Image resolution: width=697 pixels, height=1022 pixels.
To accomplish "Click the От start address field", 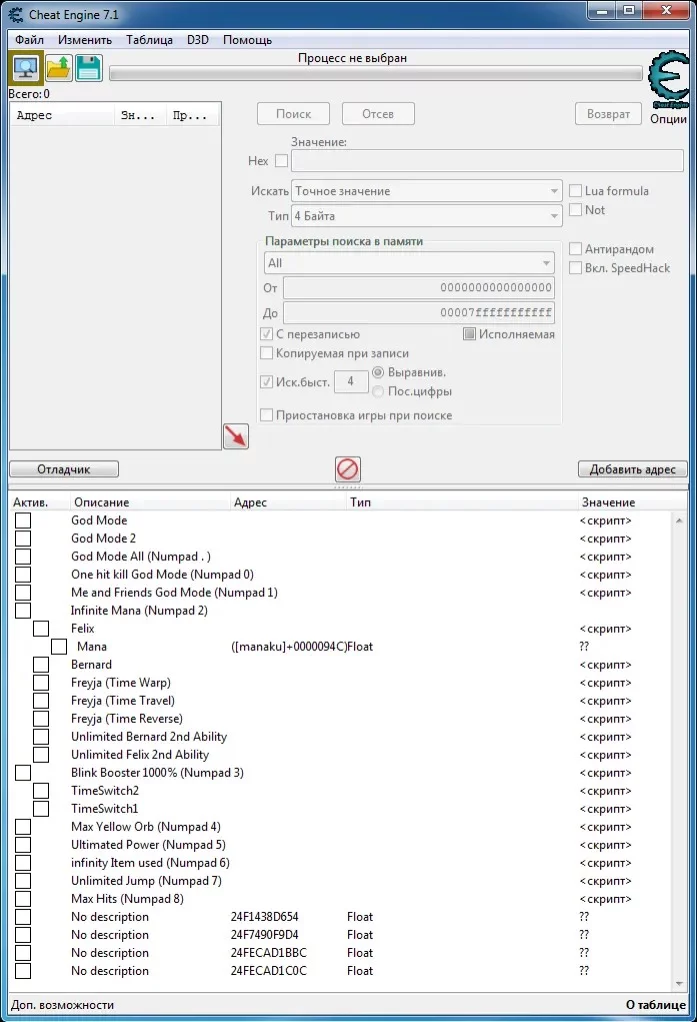I will [419, 287].
